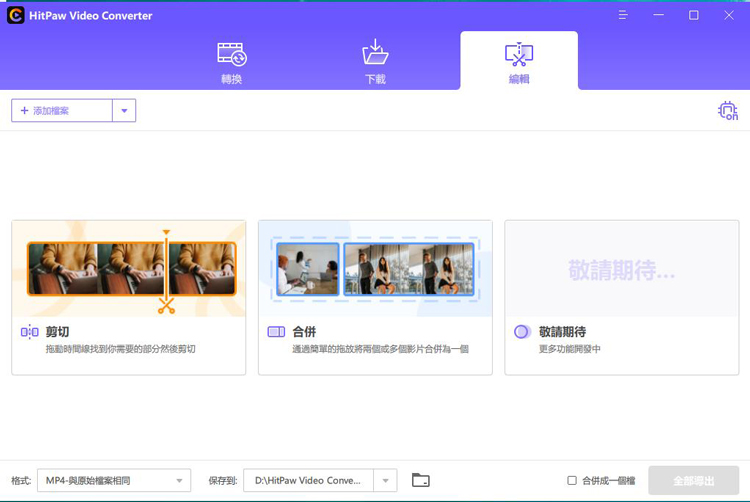Switch to the 轉換 (Convert) tab
Image resolution: width=750 pixels, height=502 pixels.
232,63
